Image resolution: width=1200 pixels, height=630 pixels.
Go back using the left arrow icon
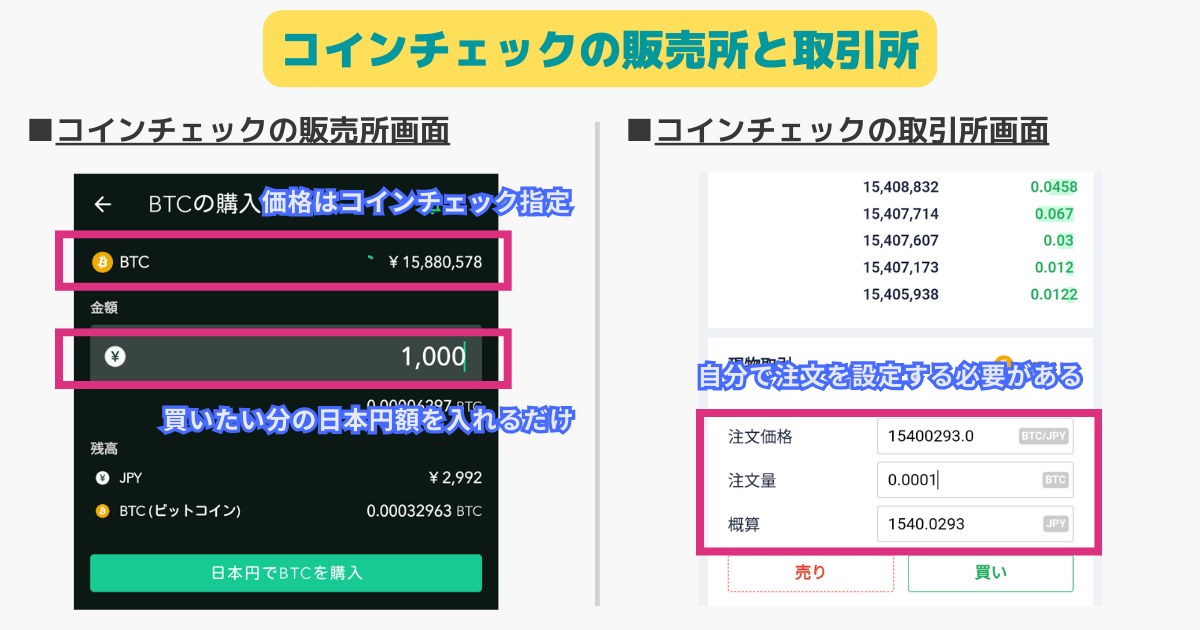tap(102, 204)
